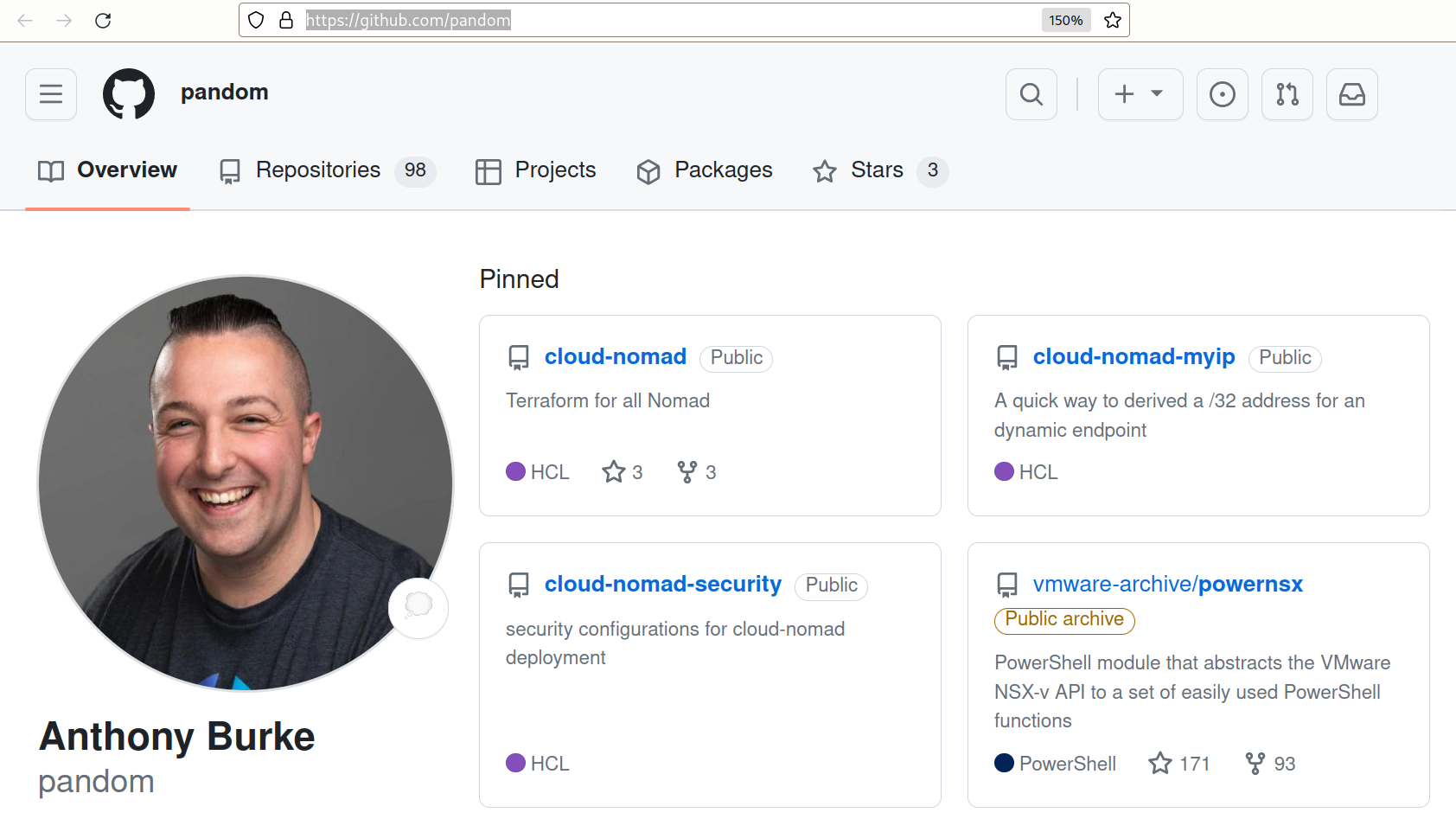Click the PowerShell language color dot

coord(1004,763)
